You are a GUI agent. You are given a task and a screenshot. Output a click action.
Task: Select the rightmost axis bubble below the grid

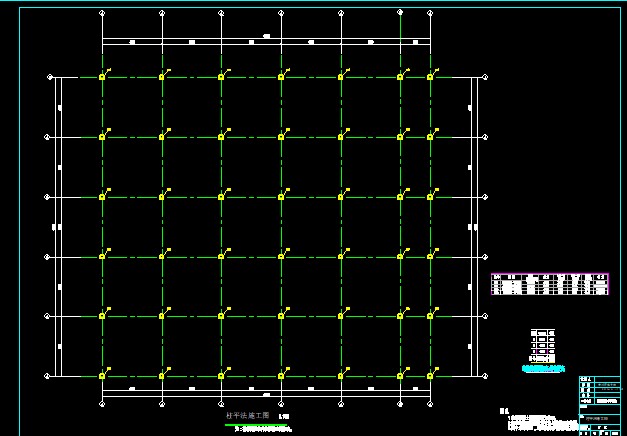coord(430,404)
